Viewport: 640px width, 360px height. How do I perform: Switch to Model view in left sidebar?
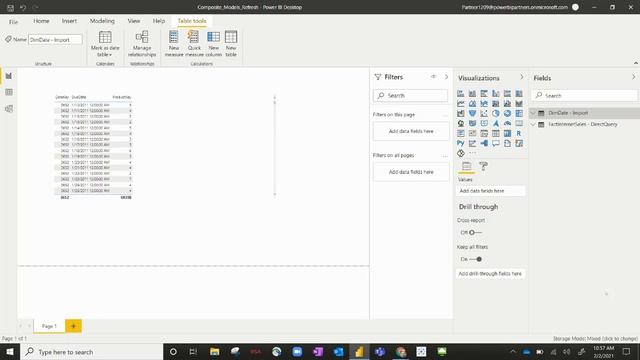point(9,109)
